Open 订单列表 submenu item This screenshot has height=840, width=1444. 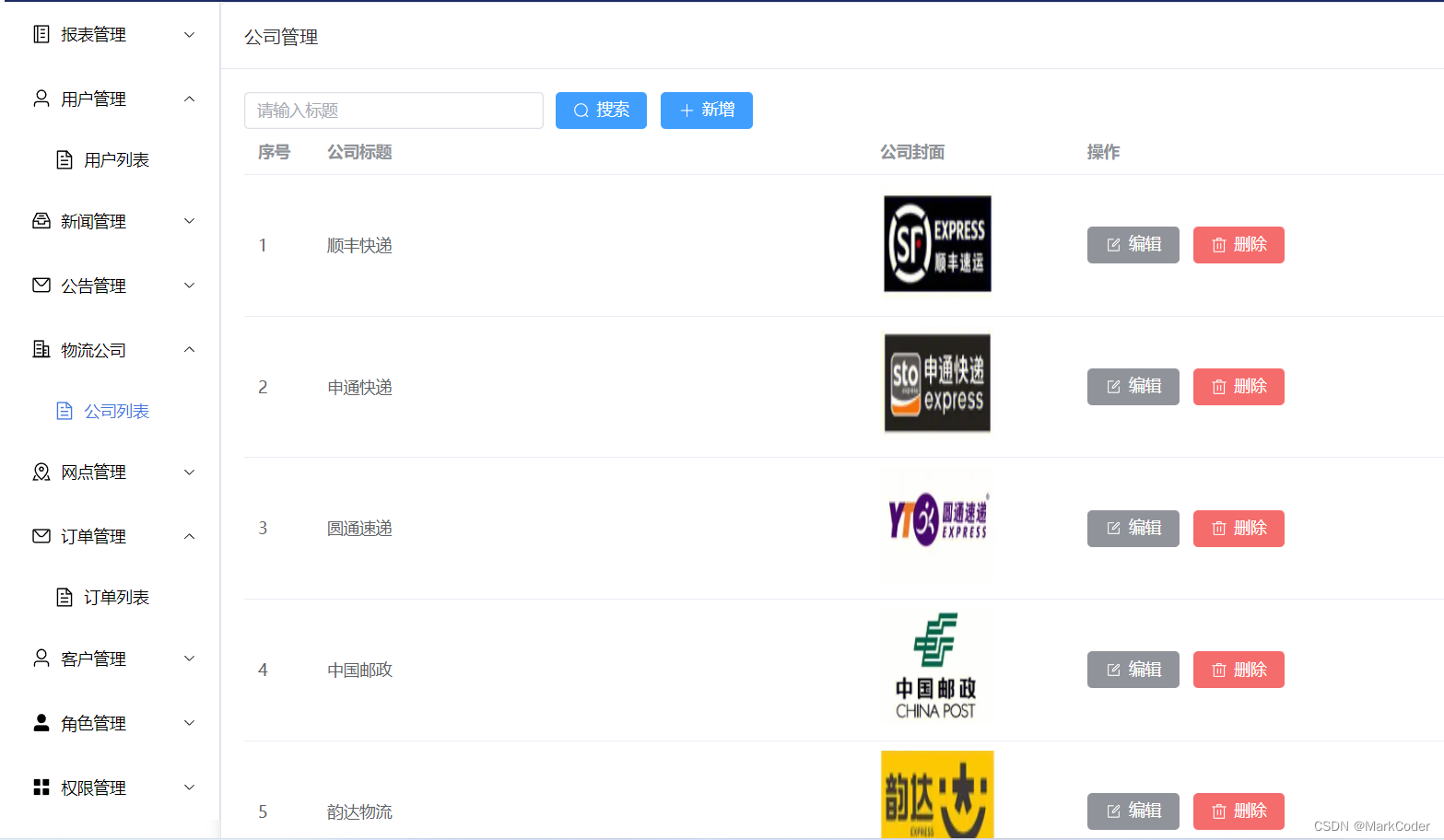[x=110, y=598]
